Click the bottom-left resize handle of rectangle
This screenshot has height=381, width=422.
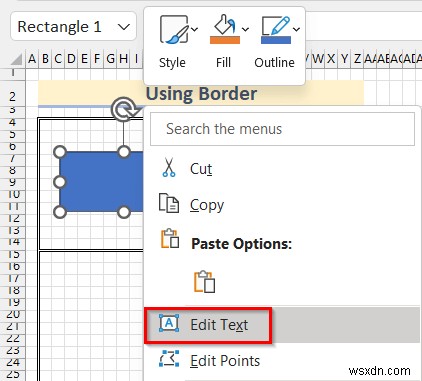tap(60, 212)
